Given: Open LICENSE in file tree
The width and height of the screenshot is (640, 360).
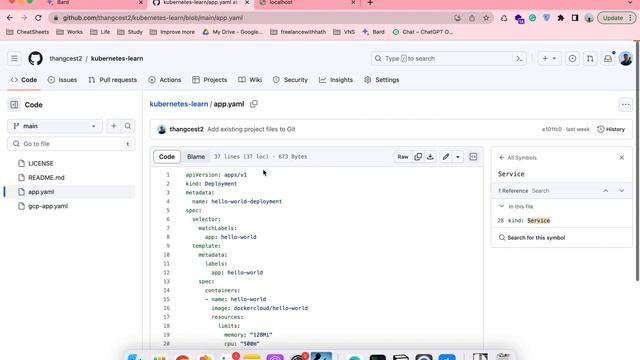Looking at the screenshot, I should pyautogui.click(x=41, y=163).
